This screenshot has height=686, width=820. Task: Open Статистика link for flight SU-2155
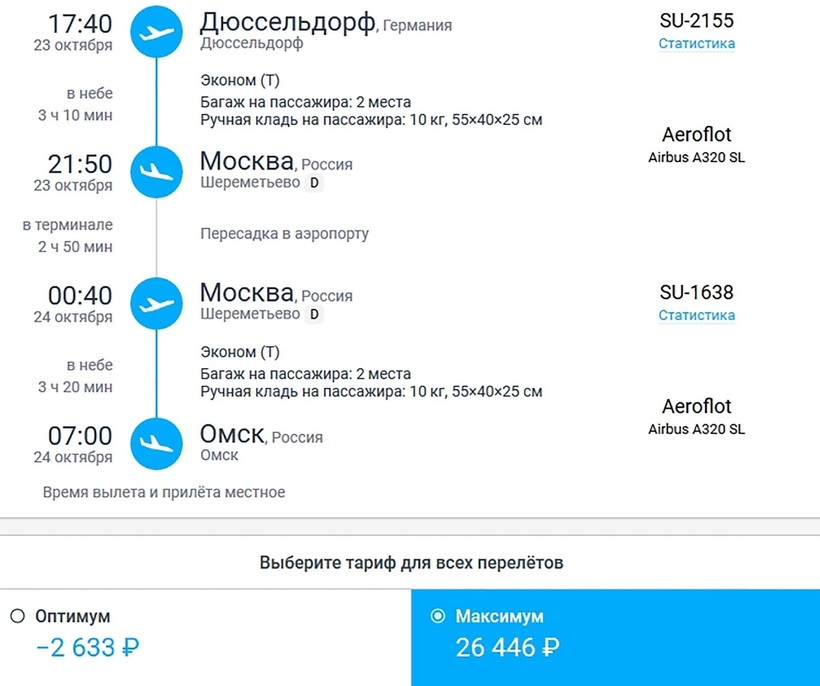click(x=696, y=43)
